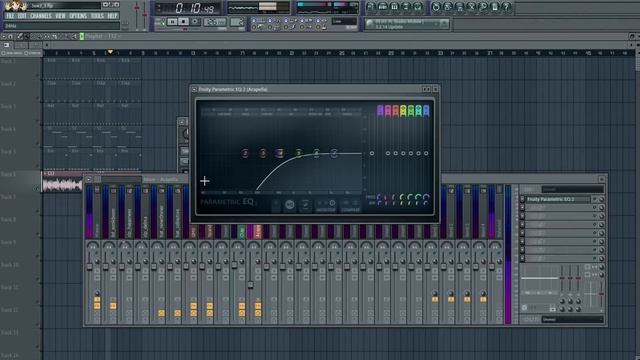Click the fourth round view-shortcut icon

(x=406, y=7)
